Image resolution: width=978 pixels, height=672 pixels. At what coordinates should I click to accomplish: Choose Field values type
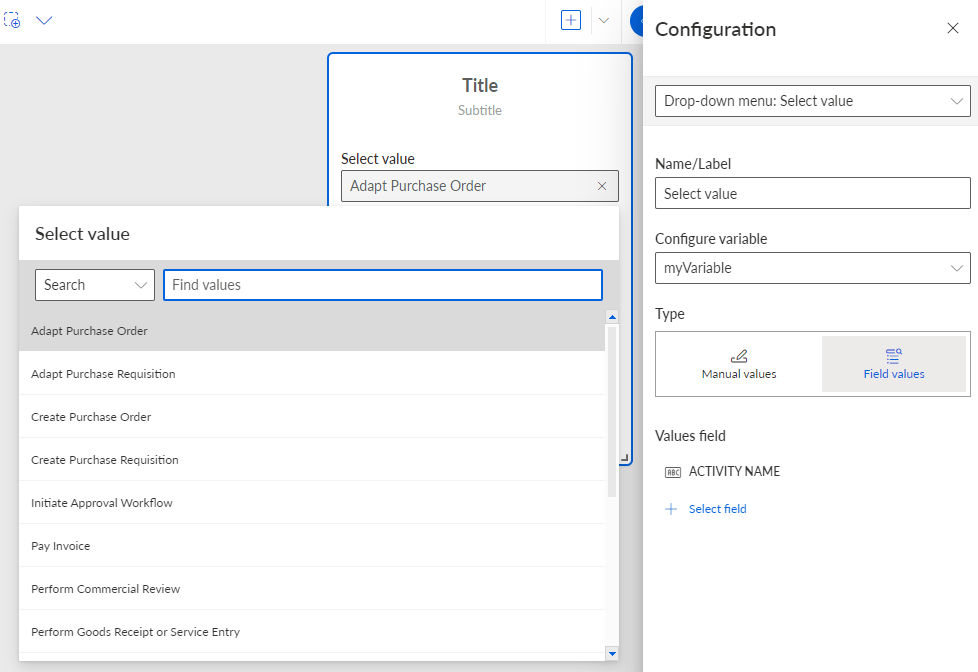(894, 364)
